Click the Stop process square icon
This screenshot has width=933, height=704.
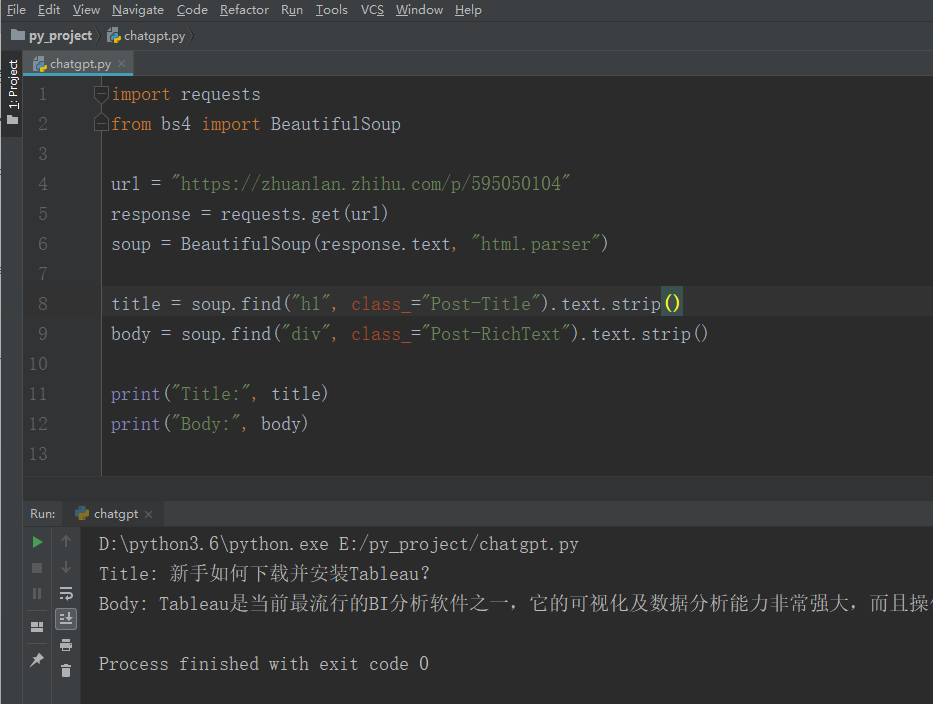tap(37, 568)
